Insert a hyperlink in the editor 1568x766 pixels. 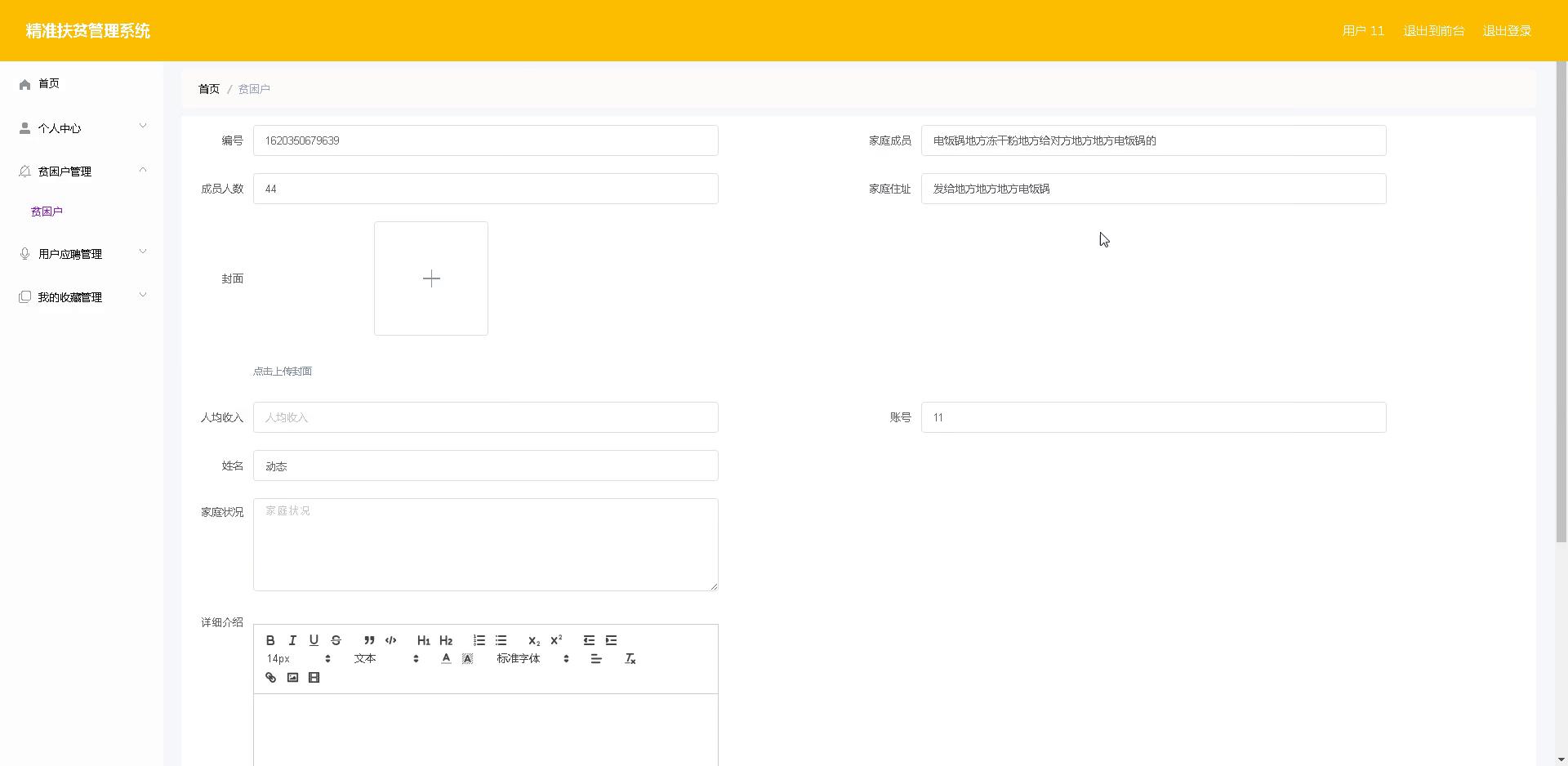(x=270, y=678)
